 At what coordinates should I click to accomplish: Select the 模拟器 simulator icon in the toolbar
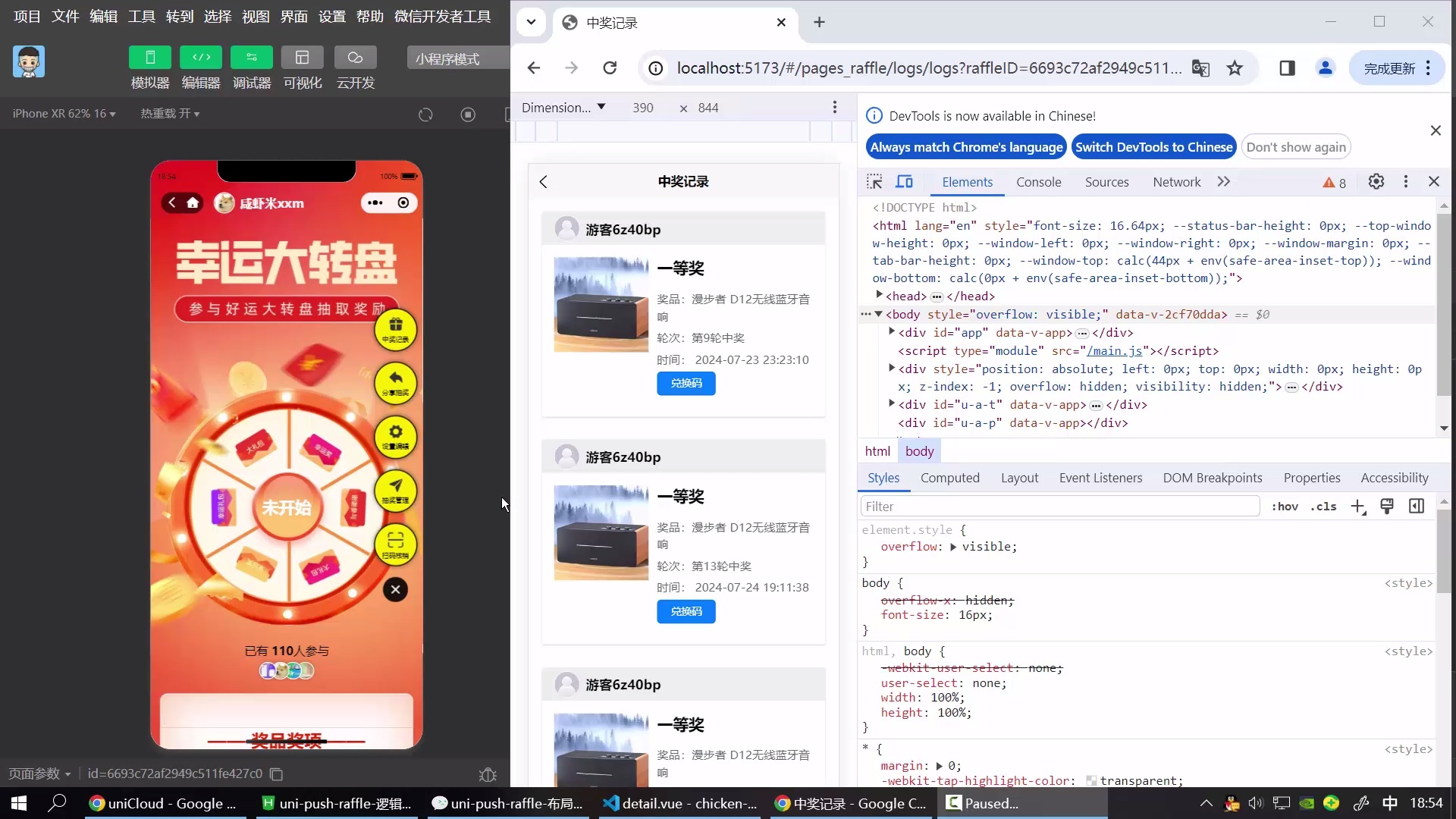[x=149, y=57]
